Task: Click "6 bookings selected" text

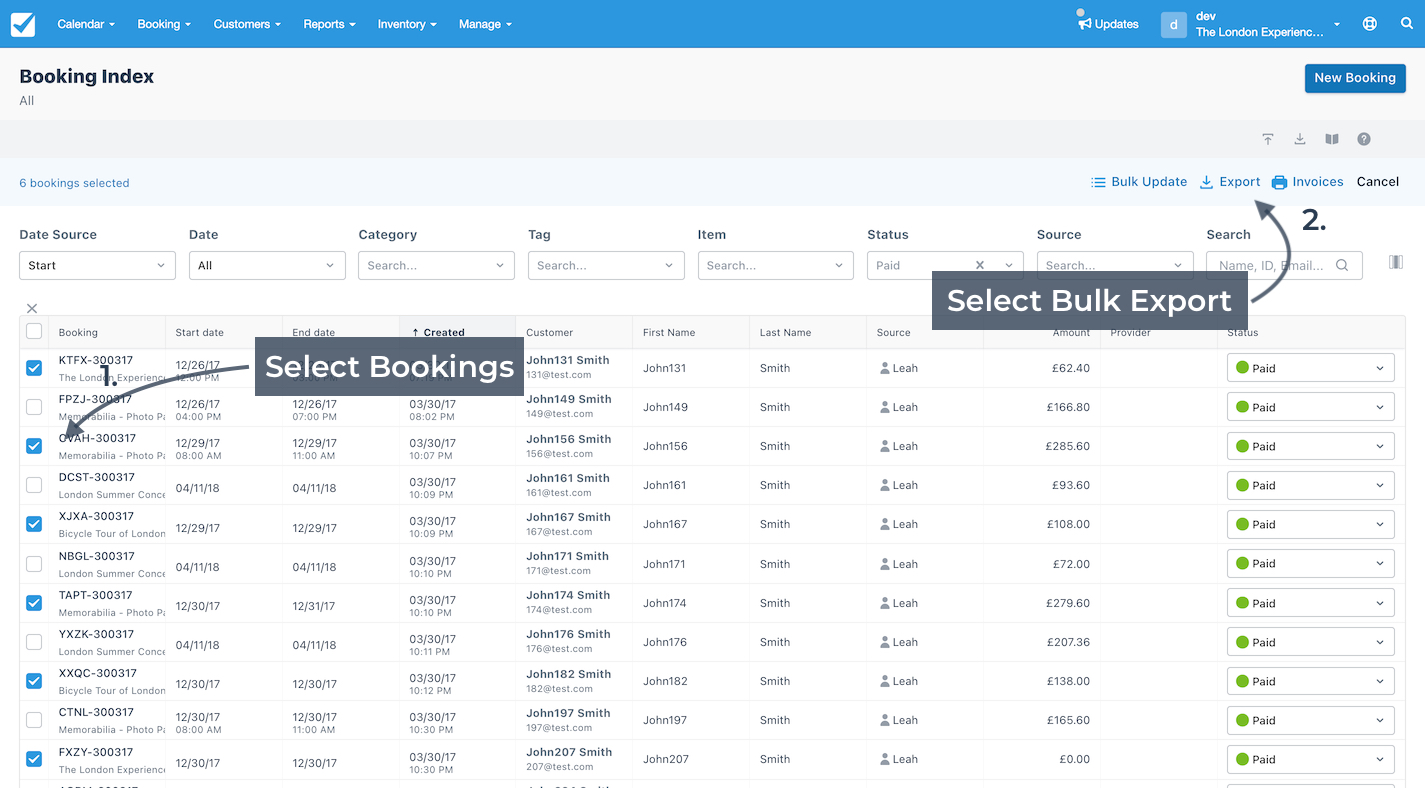Action: (x=74, y=183)
